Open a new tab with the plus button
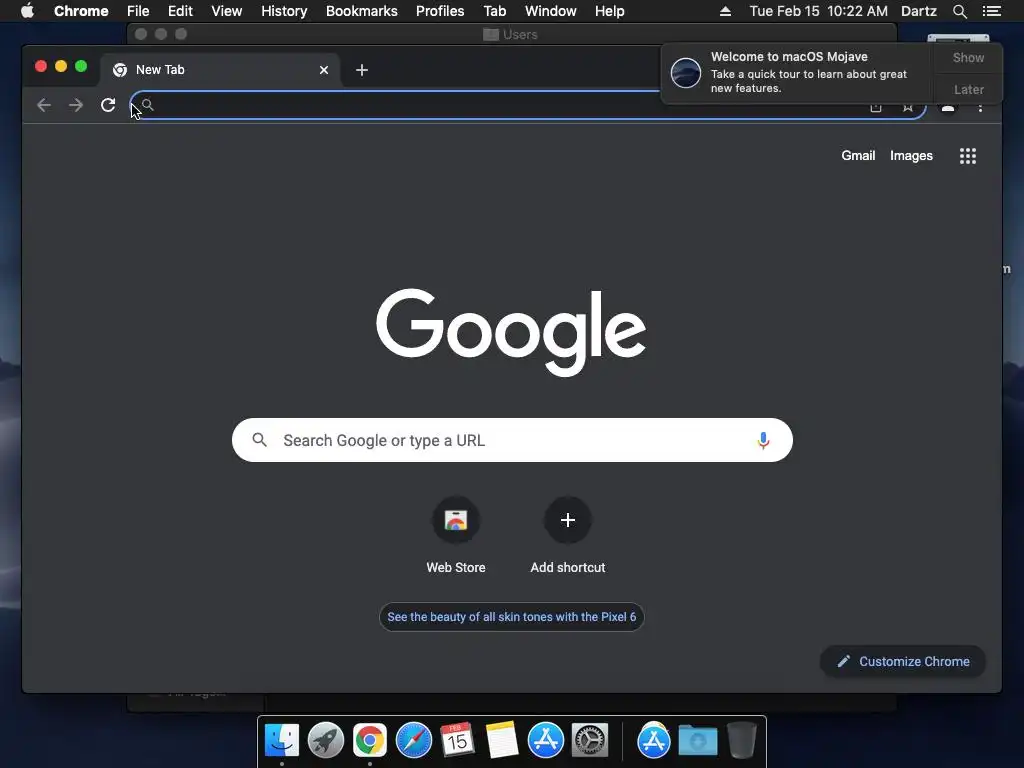 click(x=362, y=70)
